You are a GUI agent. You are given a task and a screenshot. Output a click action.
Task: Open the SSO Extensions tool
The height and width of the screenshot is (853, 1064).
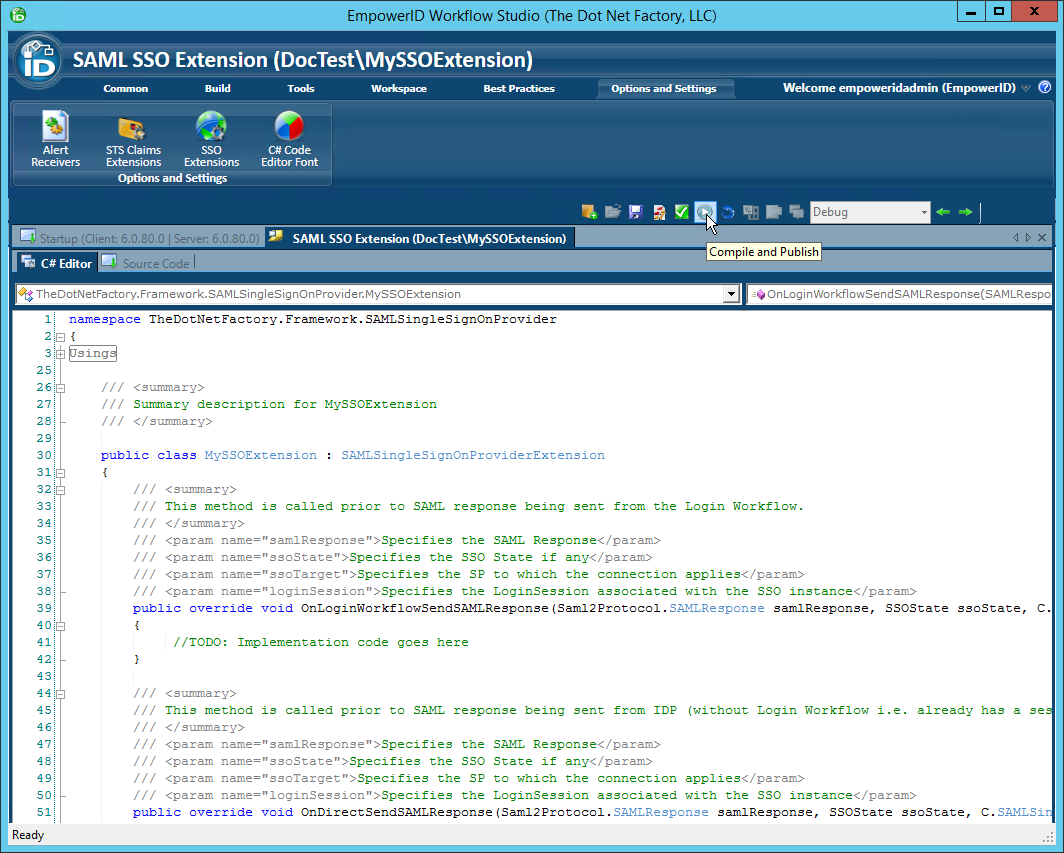click(x=211, y=135)
